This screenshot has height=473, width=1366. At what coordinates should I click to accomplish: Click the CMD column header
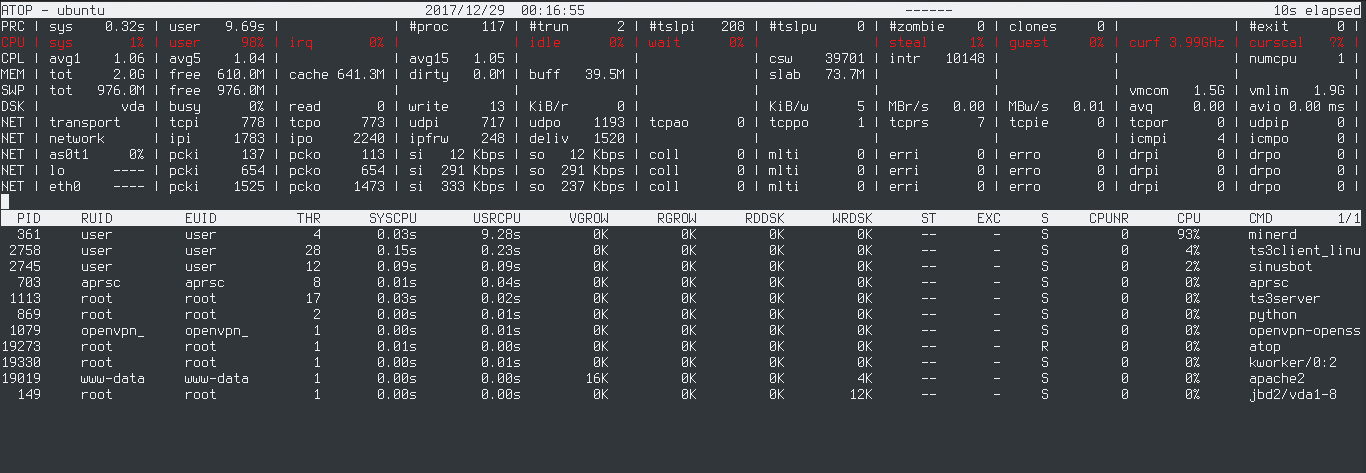(x=1260, y=218)
